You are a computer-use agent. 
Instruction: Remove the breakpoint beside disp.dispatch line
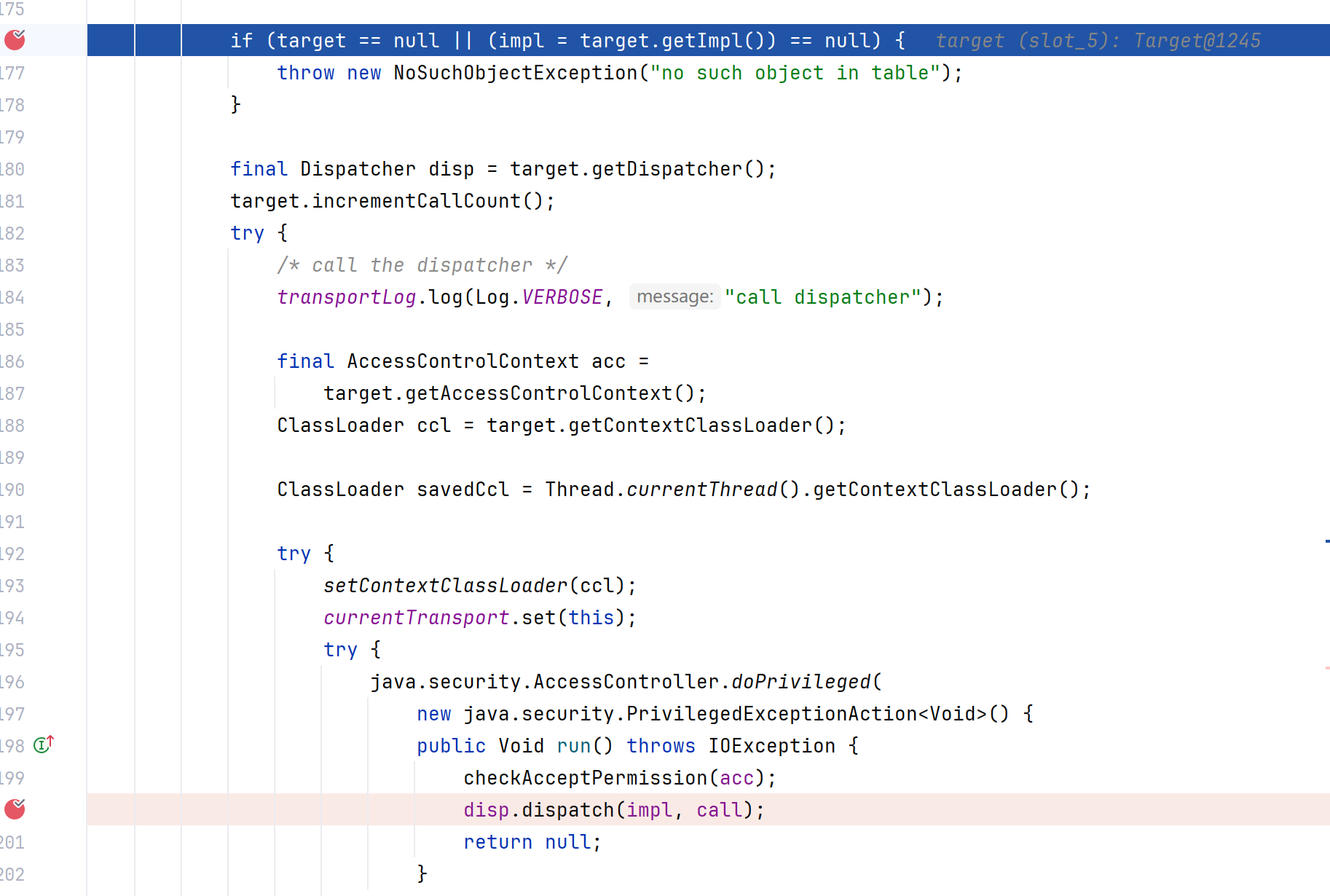(x=15, y=809)
